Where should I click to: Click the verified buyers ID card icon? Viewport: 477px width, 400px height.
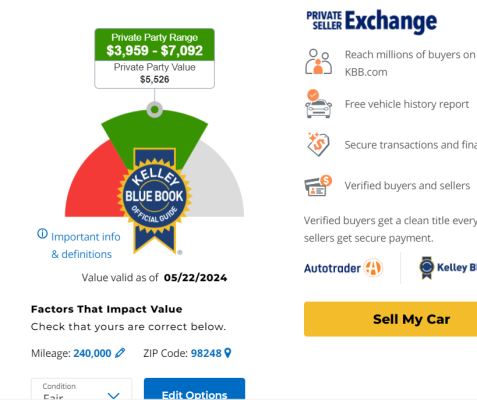318,186
